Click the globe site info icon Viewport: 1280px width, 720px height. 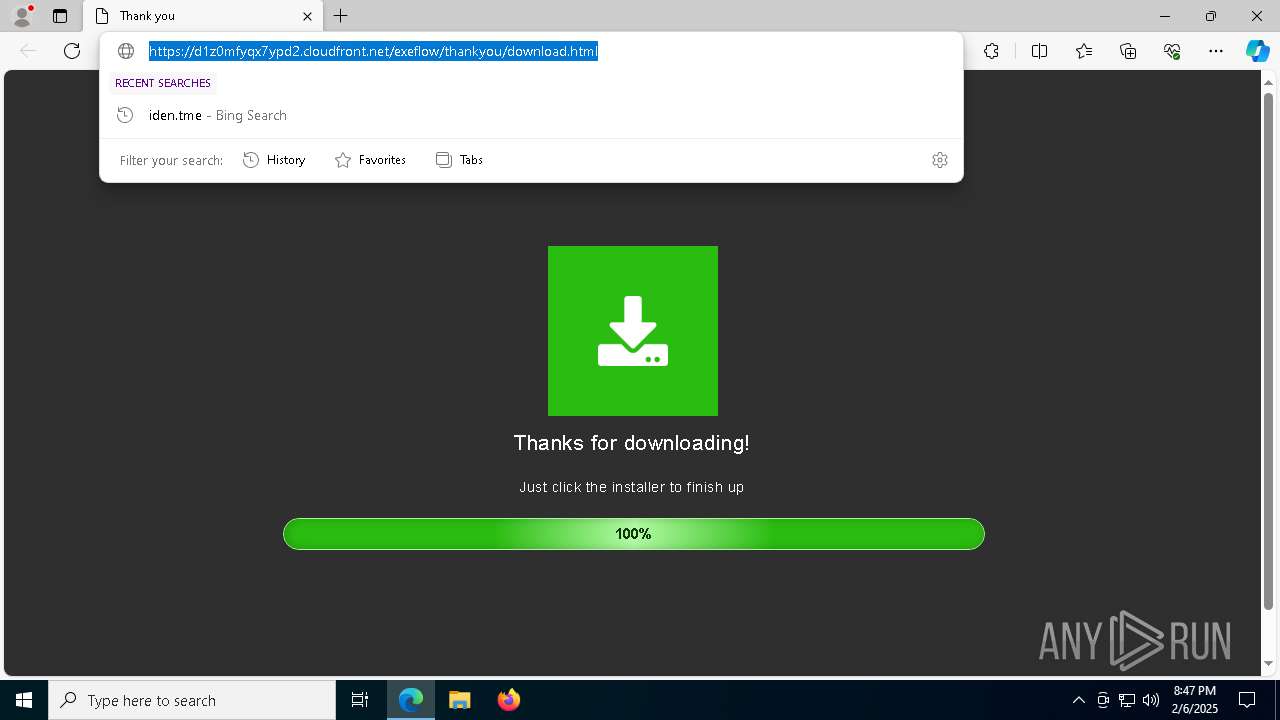tap(126, 51)
